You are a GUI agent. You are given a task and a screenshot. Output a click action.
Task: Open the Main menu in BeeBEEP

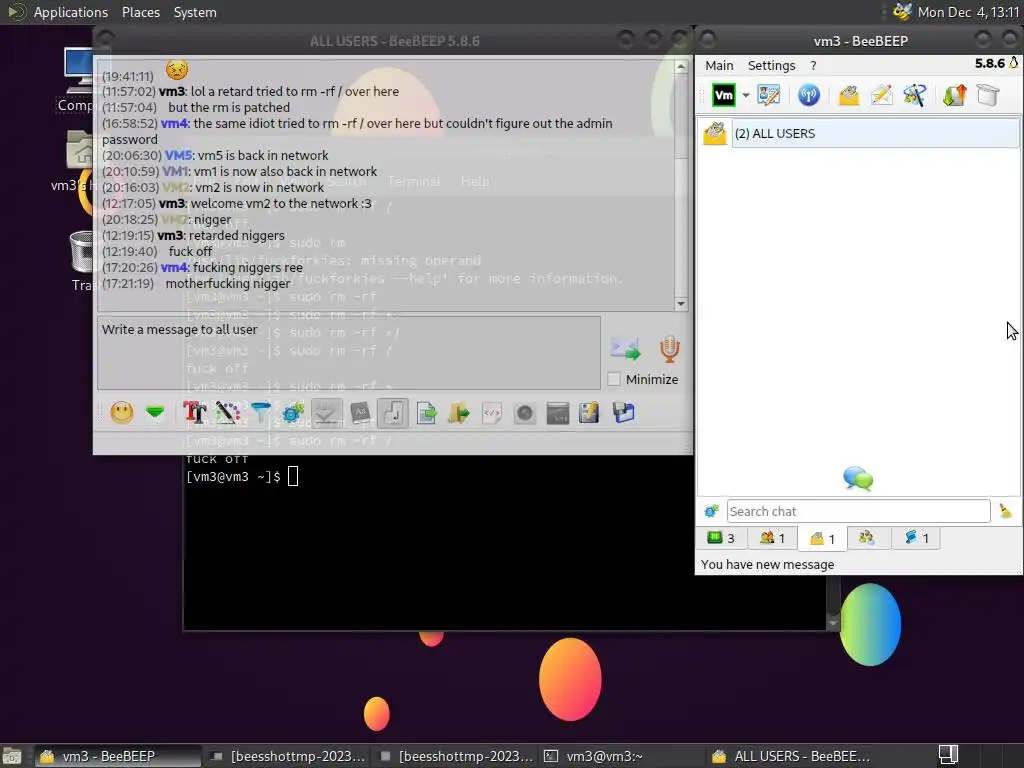pyautogui.click(x=719, y=65)
